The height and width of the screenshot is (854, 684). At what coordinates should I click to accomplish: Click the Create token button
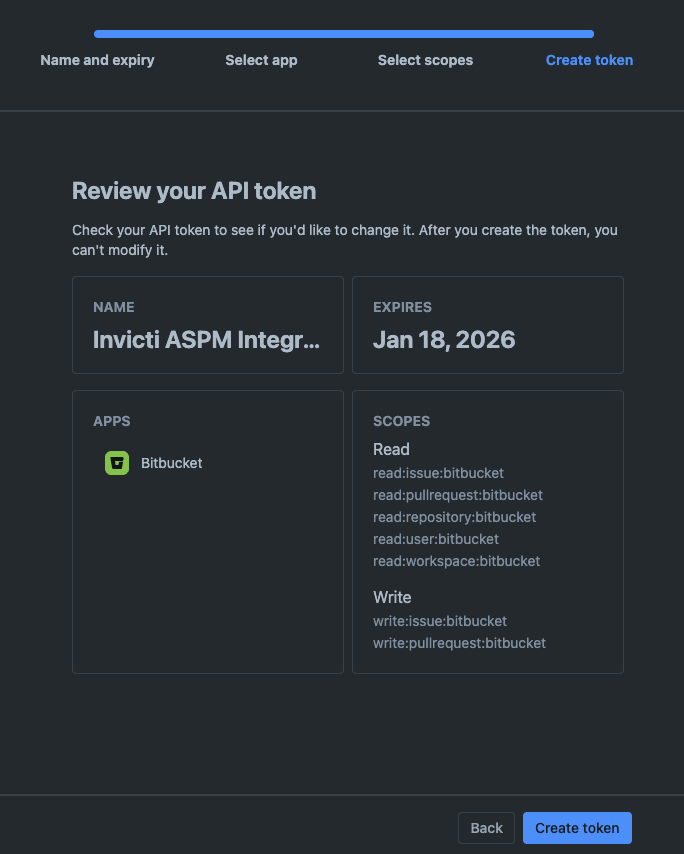pyautogui.click(x=577, y=828)
